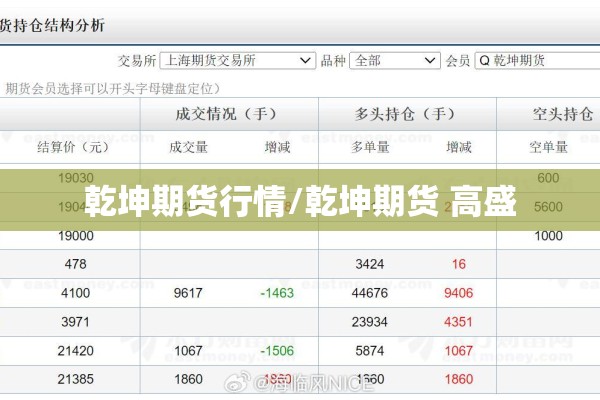The width and height of the screenshot is (600, 400).
Task: Click the 结算价（元） column header
Action: (x=75, y=147)
